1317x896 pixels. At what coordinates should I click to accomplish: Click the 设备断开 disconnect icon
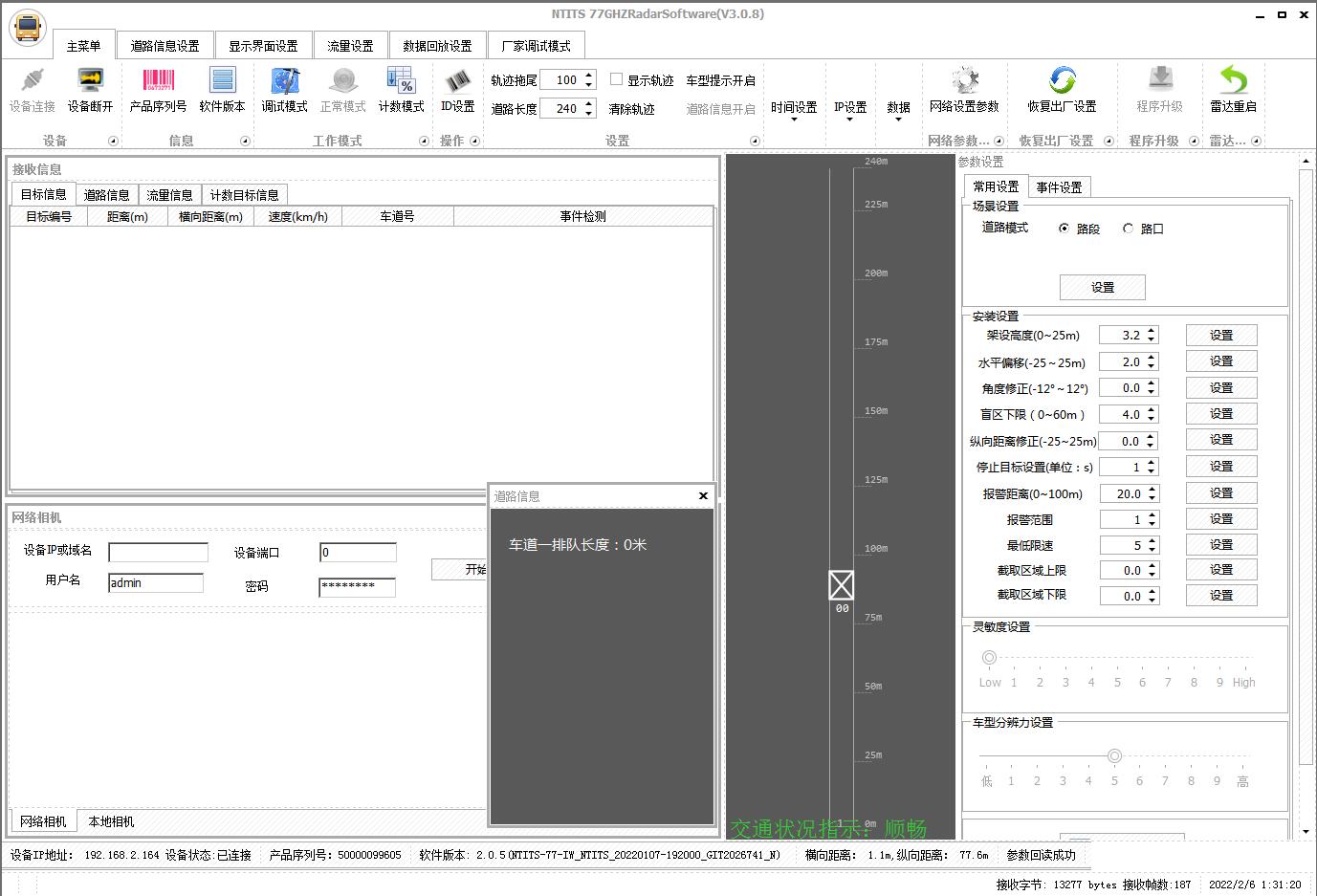coord(91,80)
